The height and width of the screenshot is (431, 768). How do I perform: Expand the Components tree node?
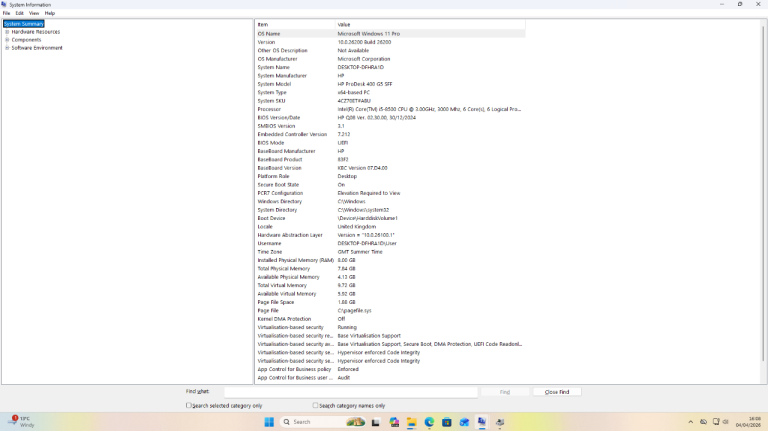coord(7,40)
